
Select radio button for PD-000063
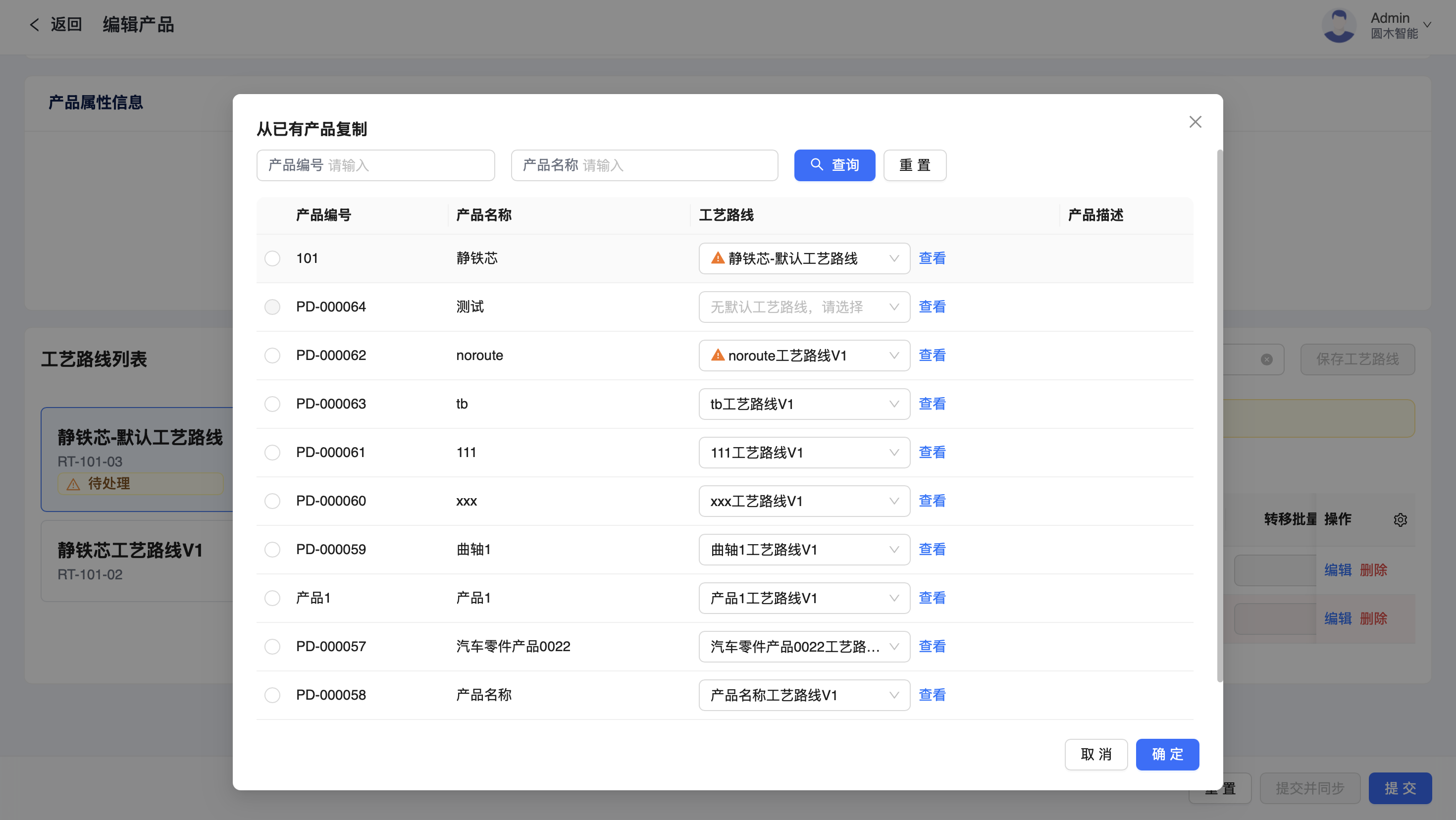click(x=272, y=404)
